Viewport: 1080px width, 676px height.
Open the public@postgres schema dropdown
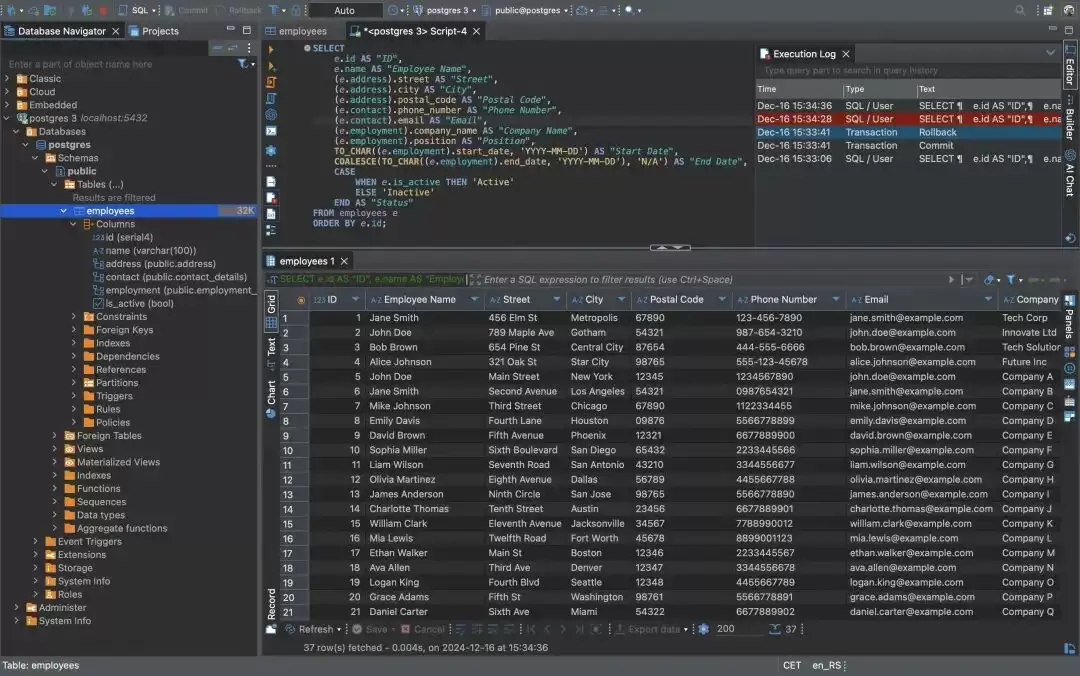[525, 10]
